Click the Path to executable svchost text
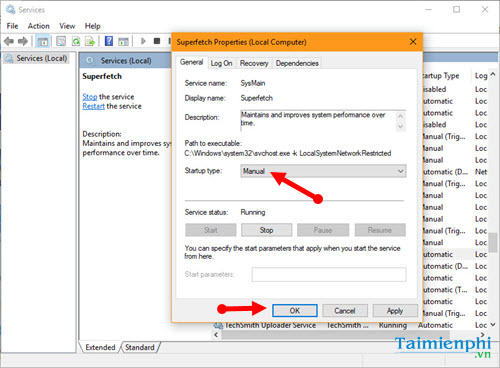 [288, 153]
